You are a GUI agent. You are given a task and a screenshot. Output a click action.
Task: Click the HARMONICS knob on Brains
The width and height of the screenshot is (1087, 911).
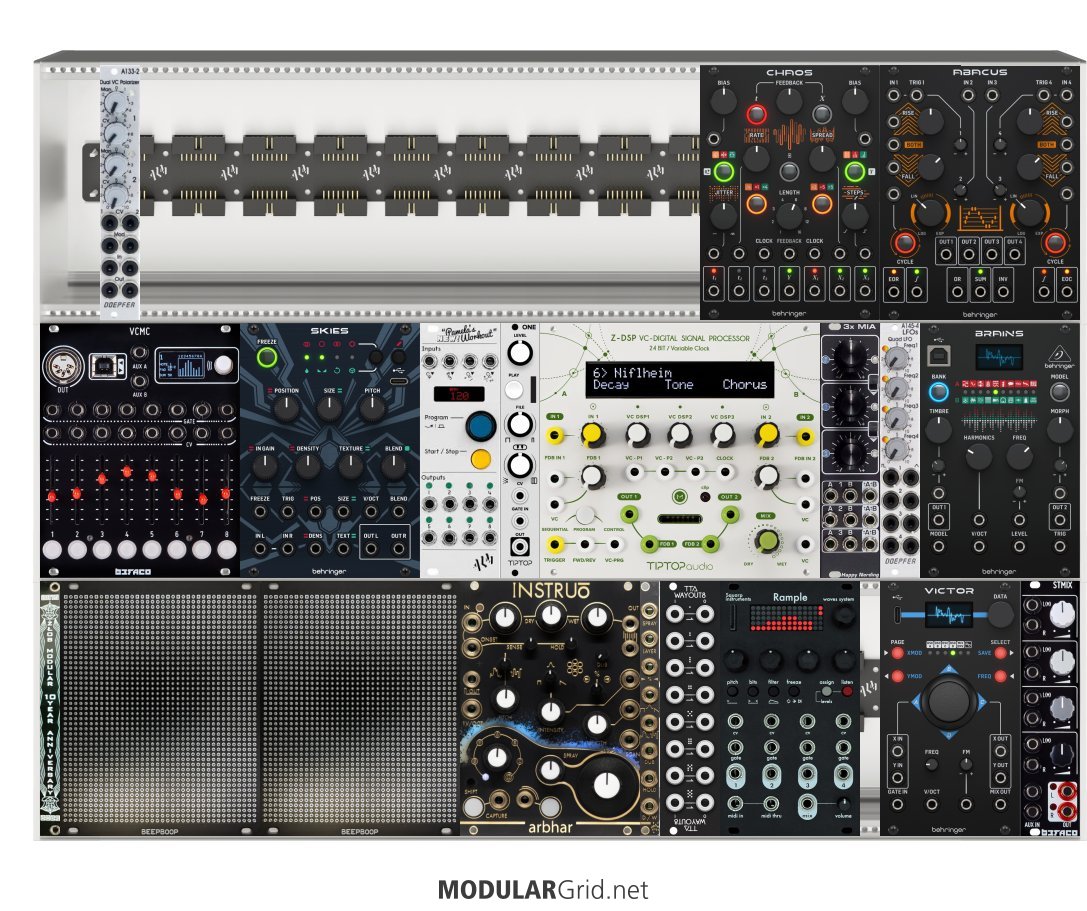click(978, 457)
